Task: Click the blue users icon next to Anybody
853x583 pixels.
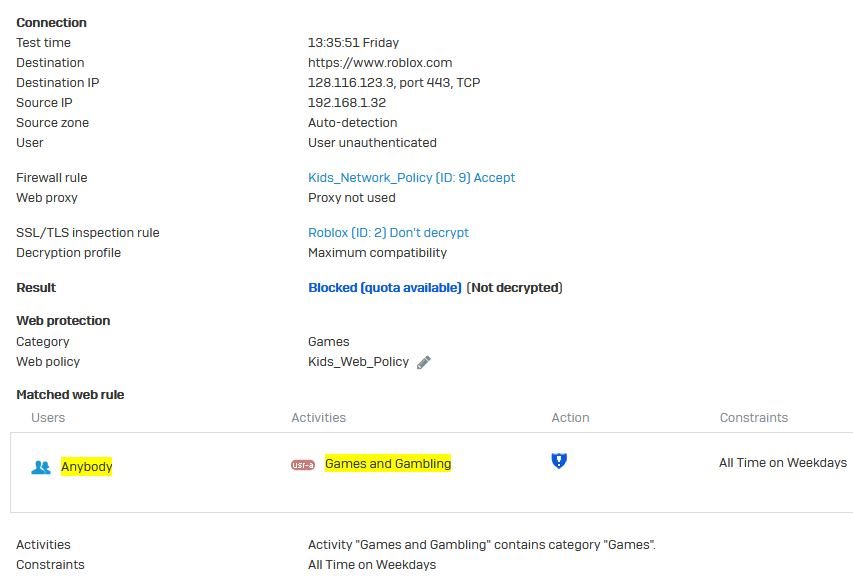Action: pyautogui.click(x=41, y=467)
